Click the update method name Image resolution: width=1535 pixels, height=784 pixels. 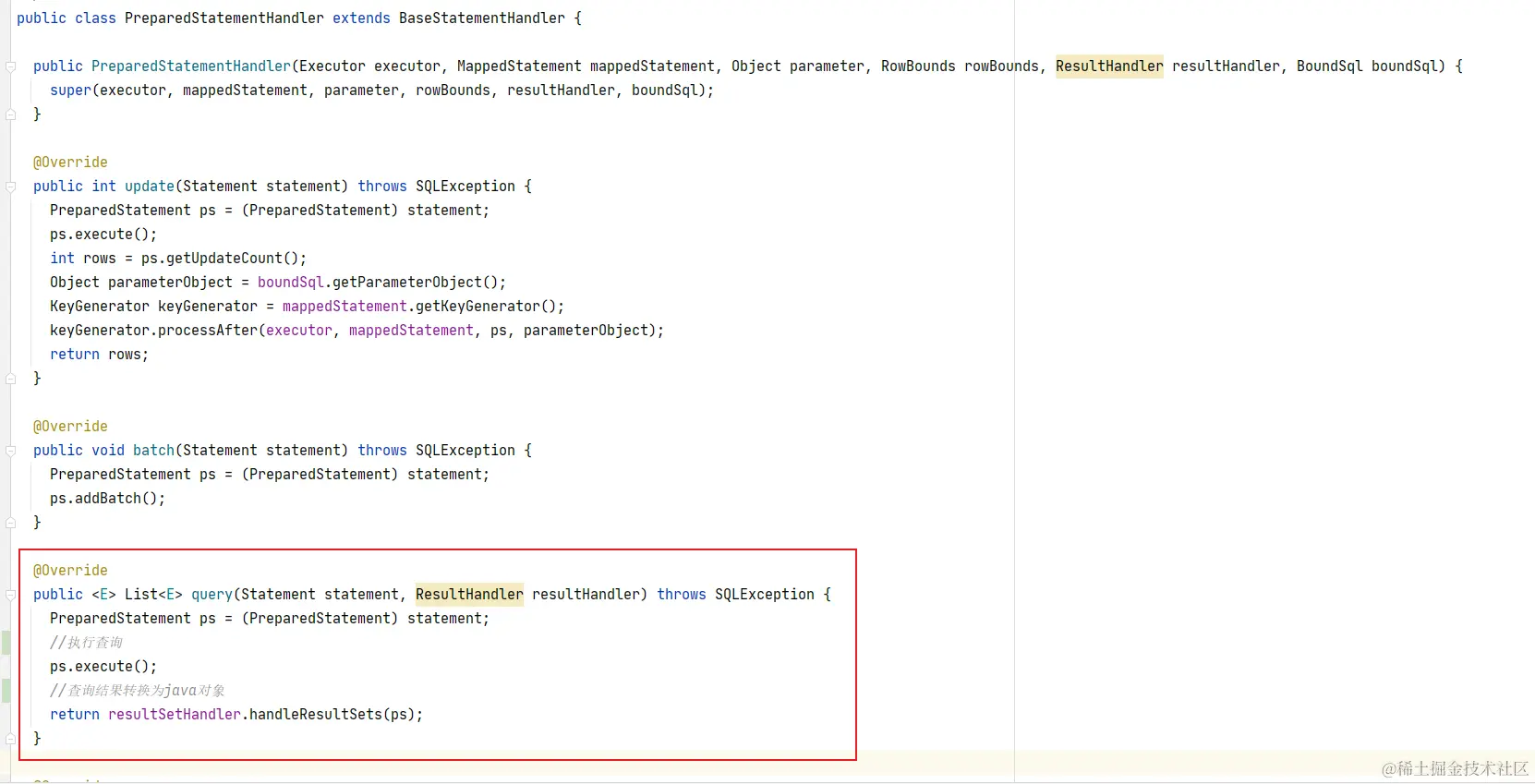150,187
